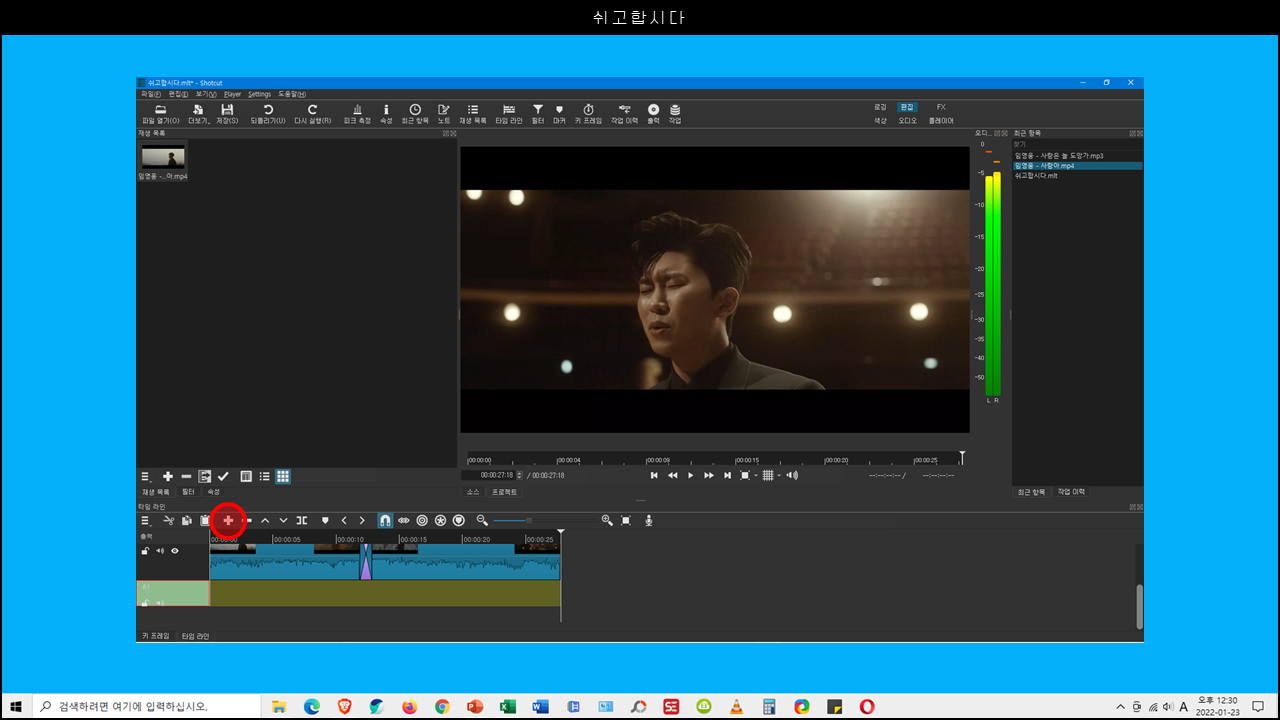Open the 도움말 (Help) menu
The image size is (1280, 720).
[292, 94]
